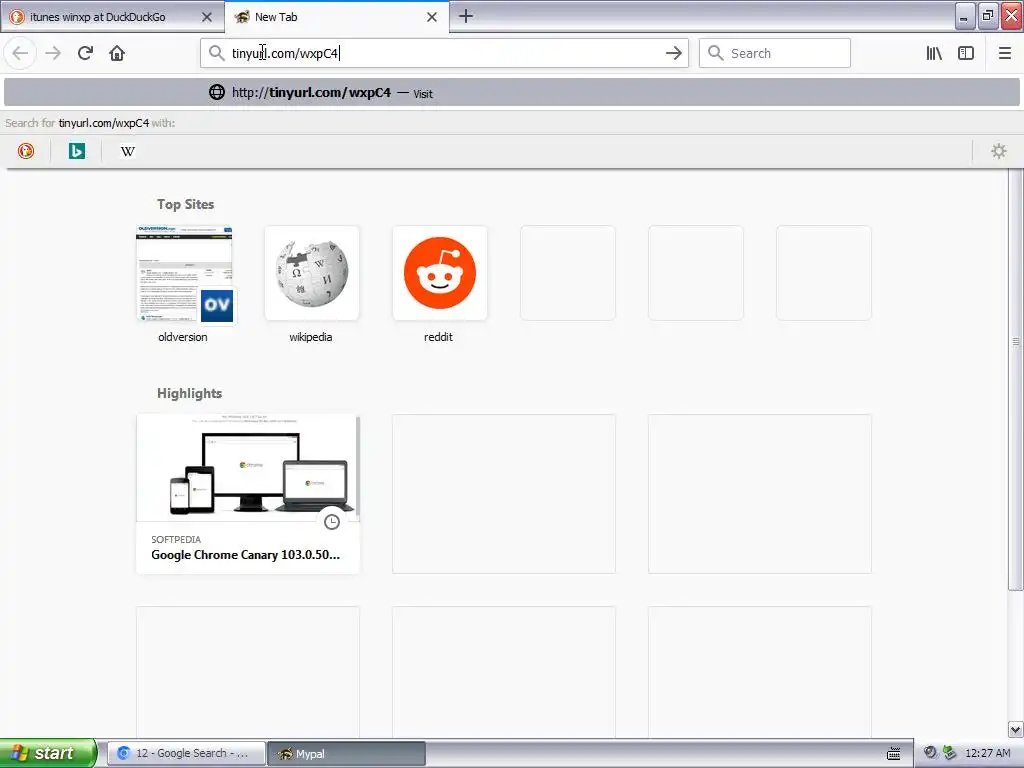Search with the Wikipedia one-off icon

(x=127, y=151)
